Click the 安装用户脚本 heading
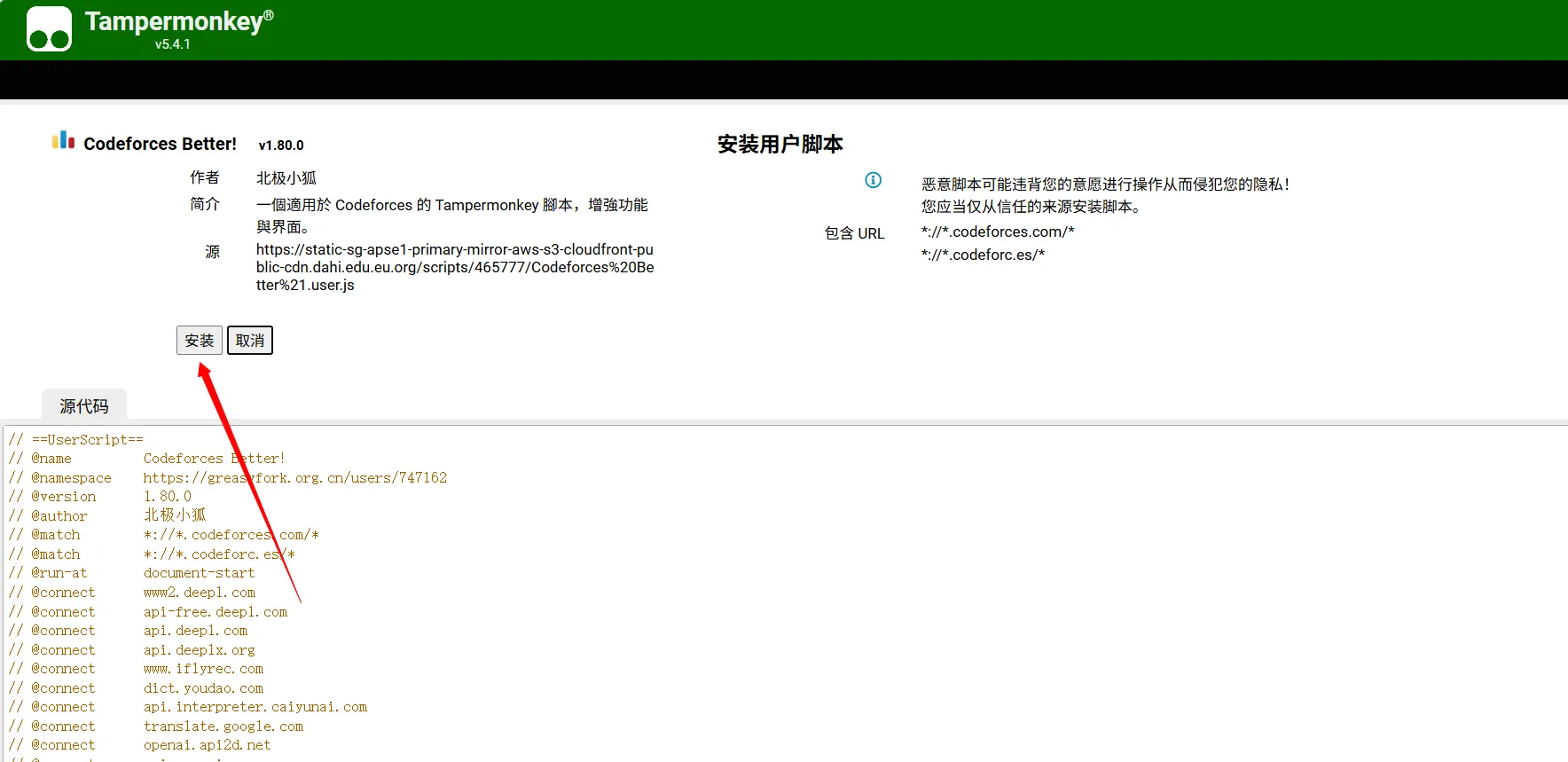The width and height of the screenshot is (1568, 762). [x=780, y=144]
